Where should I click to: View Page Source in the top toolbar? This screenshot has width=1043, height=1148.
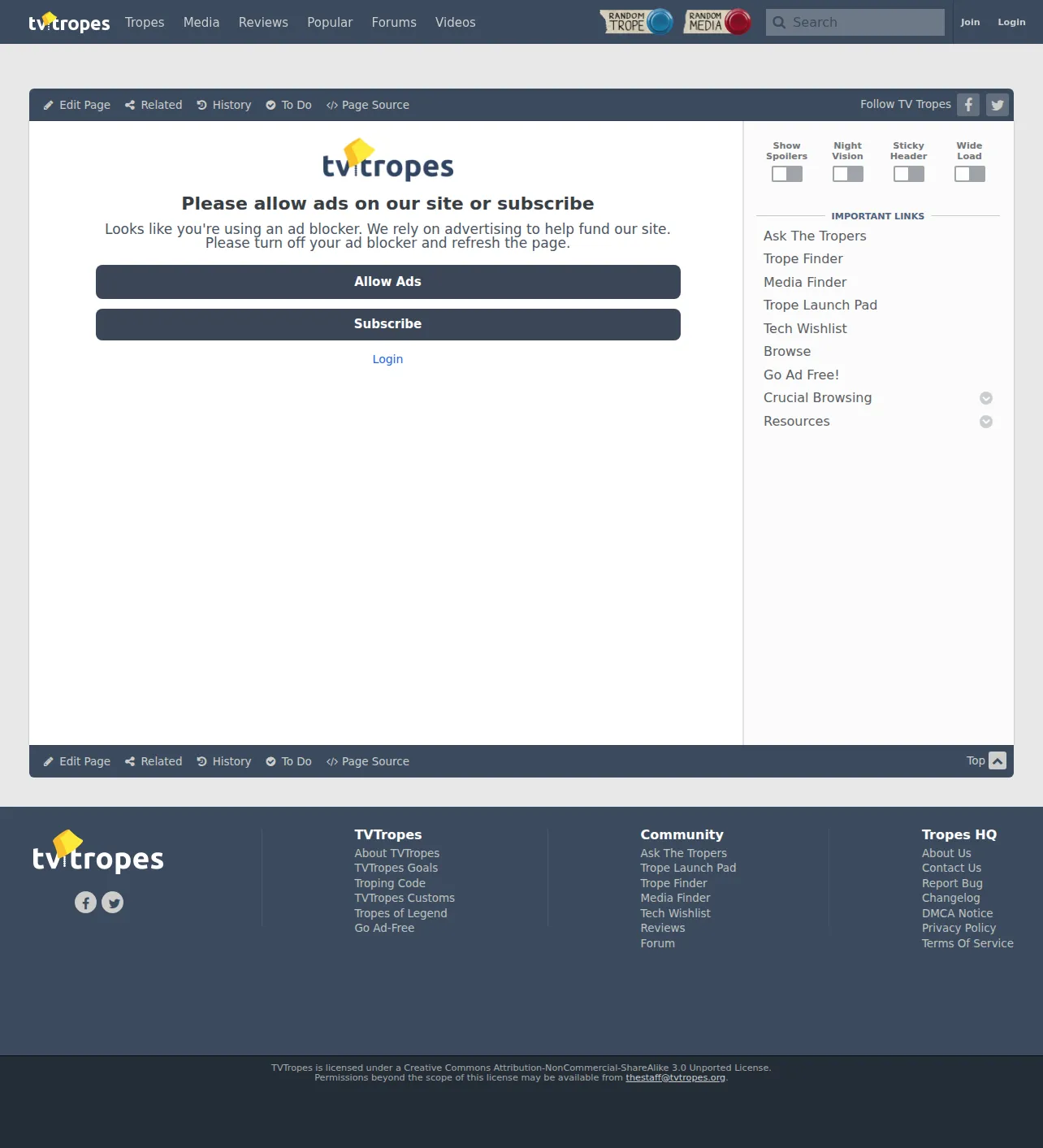368,105
